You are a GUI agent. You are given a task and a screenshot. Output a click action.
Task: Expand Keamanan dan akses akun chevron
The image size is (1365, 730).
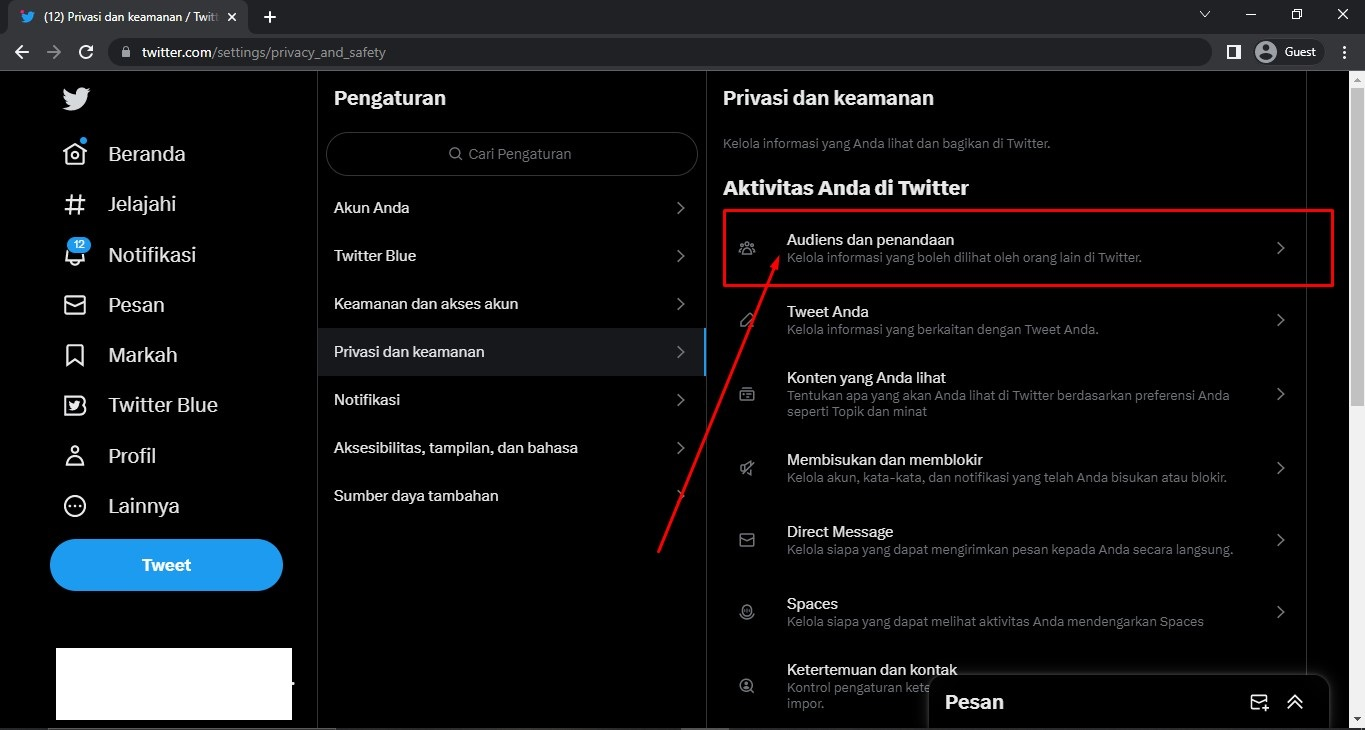tap(680, 304)
